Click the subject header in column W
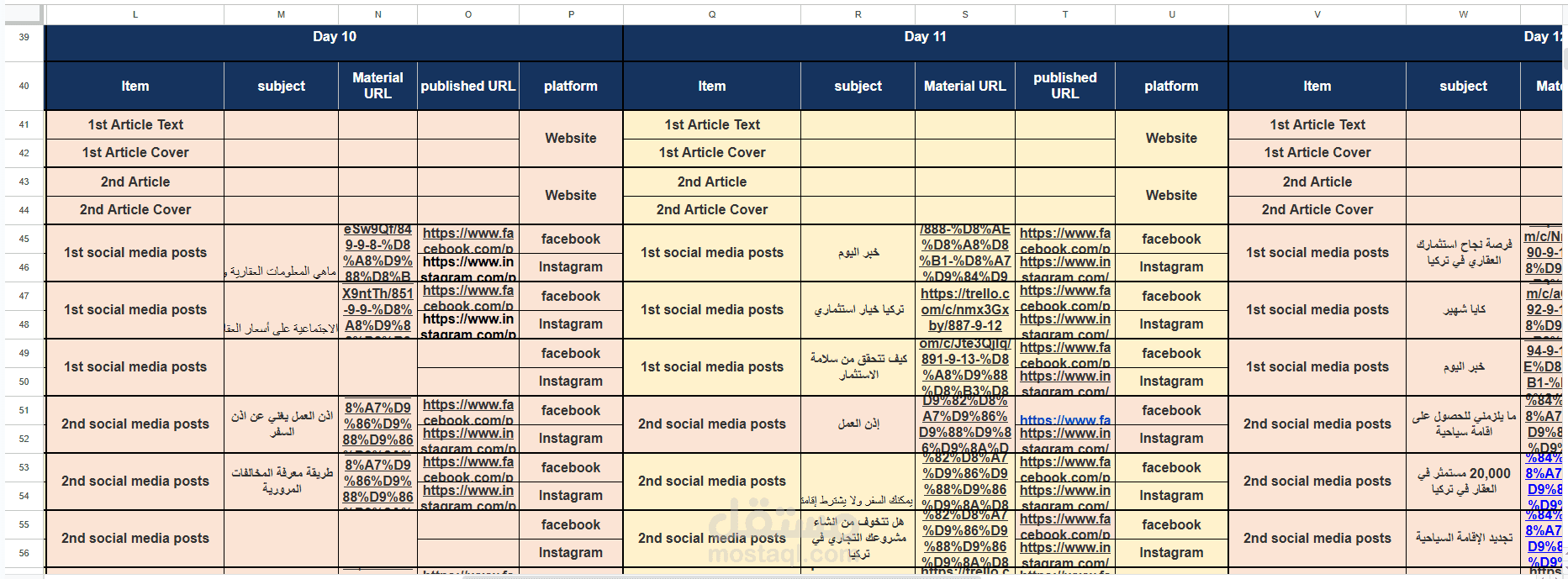Screen dimensions: 1568x579 pos(1463,86)
